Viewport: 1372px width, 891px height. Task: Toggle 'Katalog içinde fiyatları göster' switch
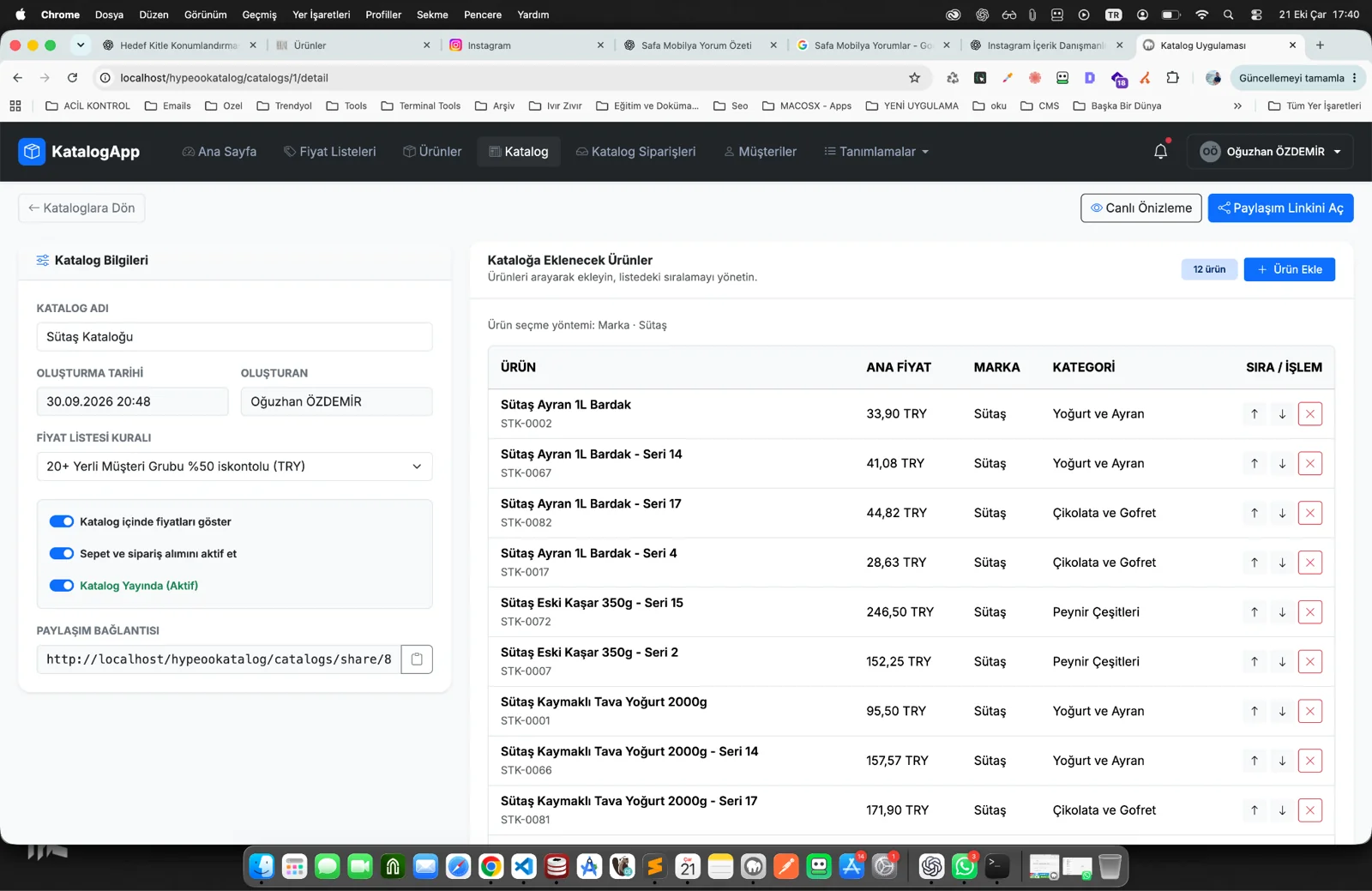pyautogui.click(x=62, y=521)
